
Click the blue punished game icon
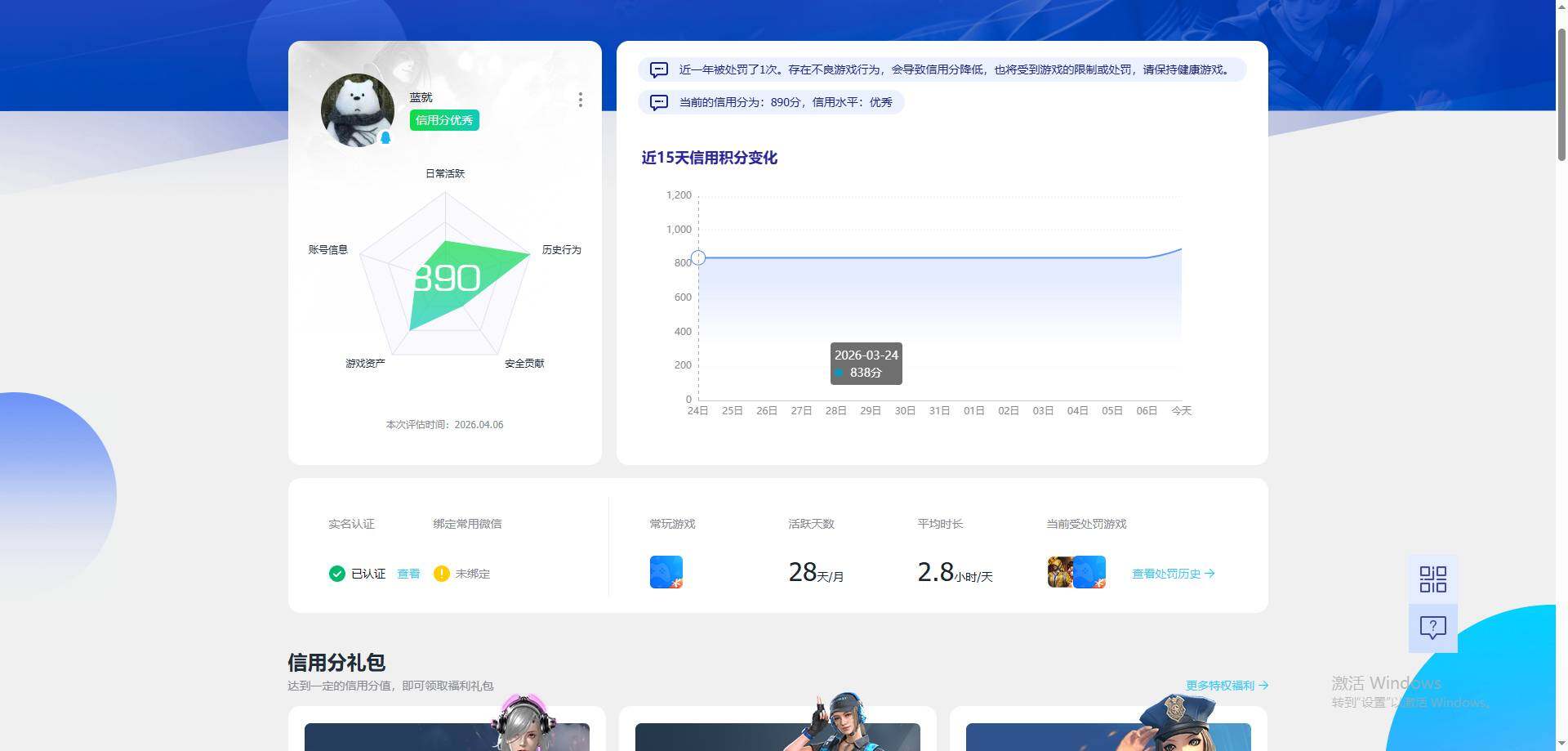click(1089, 572)
